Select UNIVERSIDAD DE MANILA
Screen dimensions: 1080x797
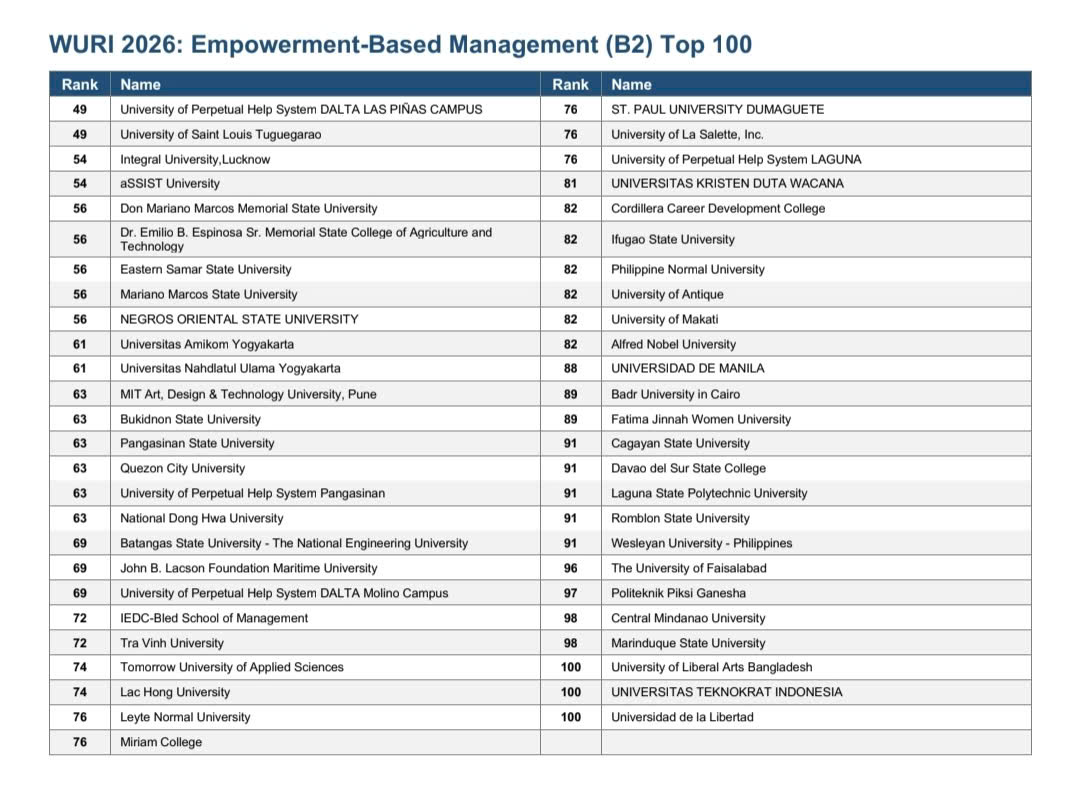(x=687, y=369)
